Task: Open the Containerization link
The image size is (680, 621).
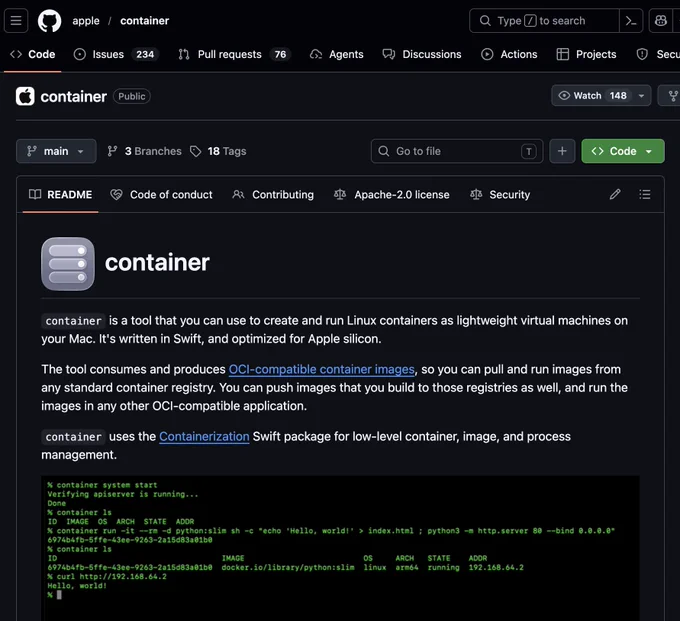Action: [204, 437]
